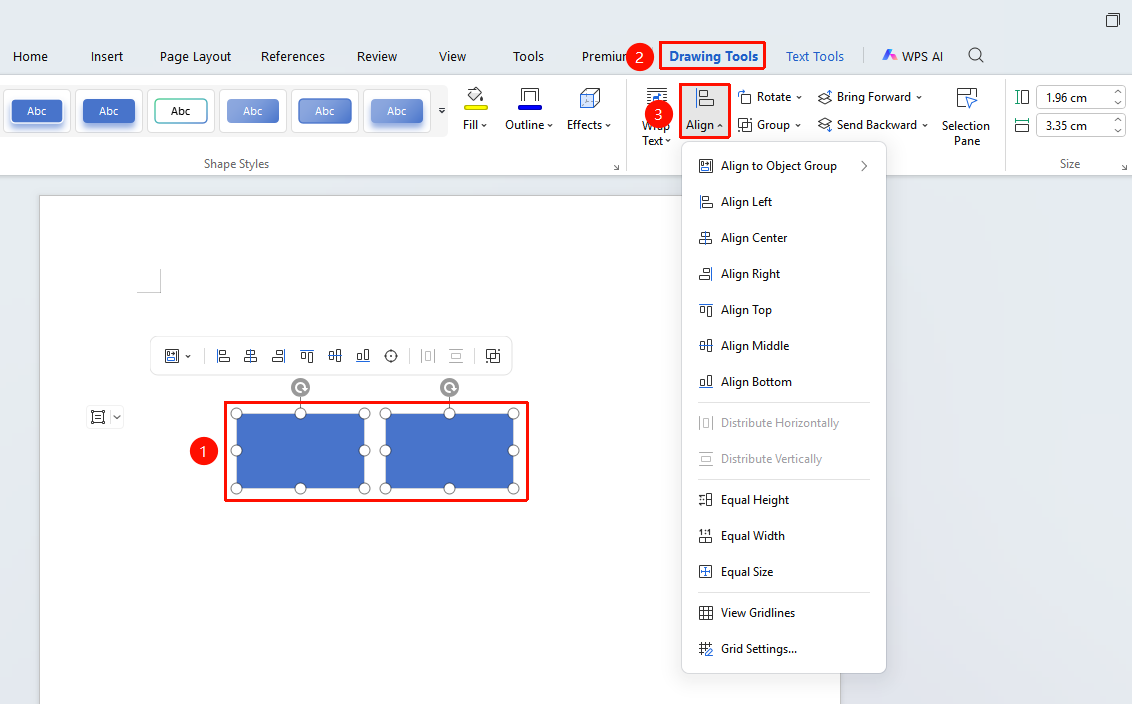This screenshot has height=704, width=1132.
Task: Switch to the Text Tools tab
Action: 814,56
